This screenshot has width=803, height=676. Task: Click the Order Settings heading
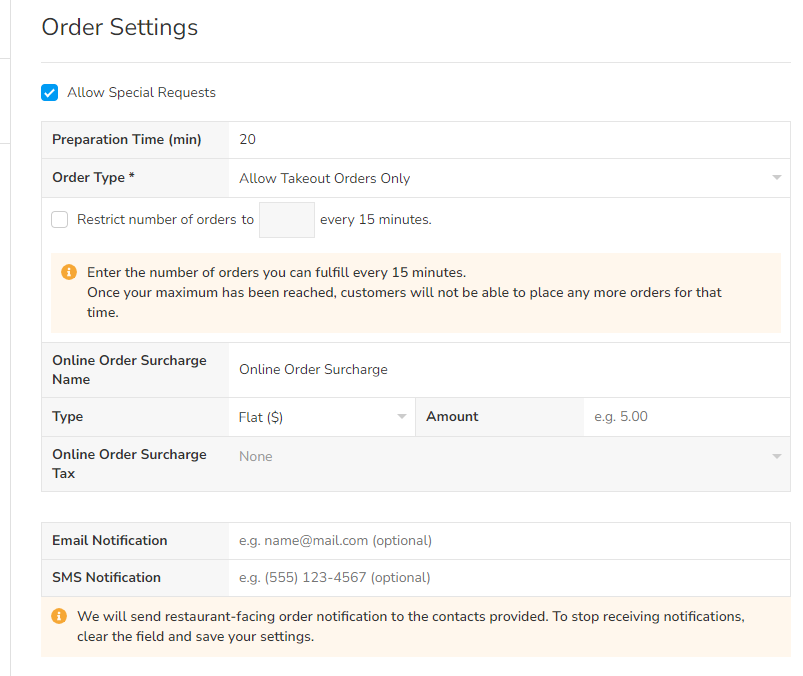[119, 28]
